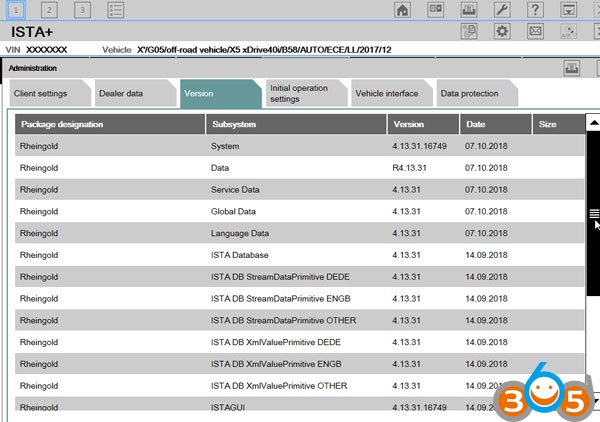Select the Data subsystem cell

[x=220, y=168]
